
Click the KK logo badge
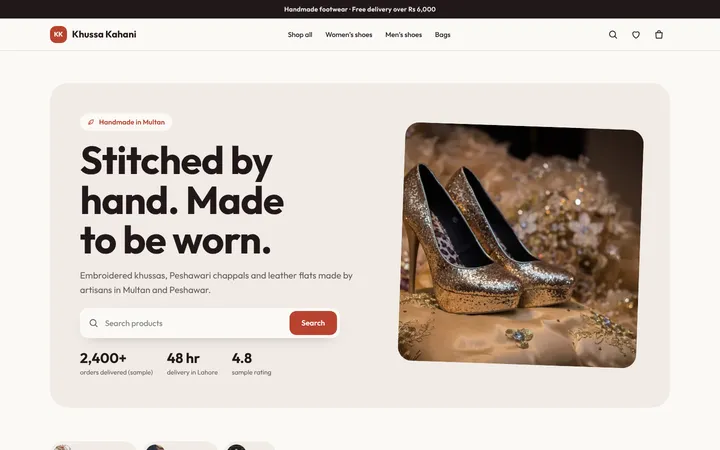point(58,34)
